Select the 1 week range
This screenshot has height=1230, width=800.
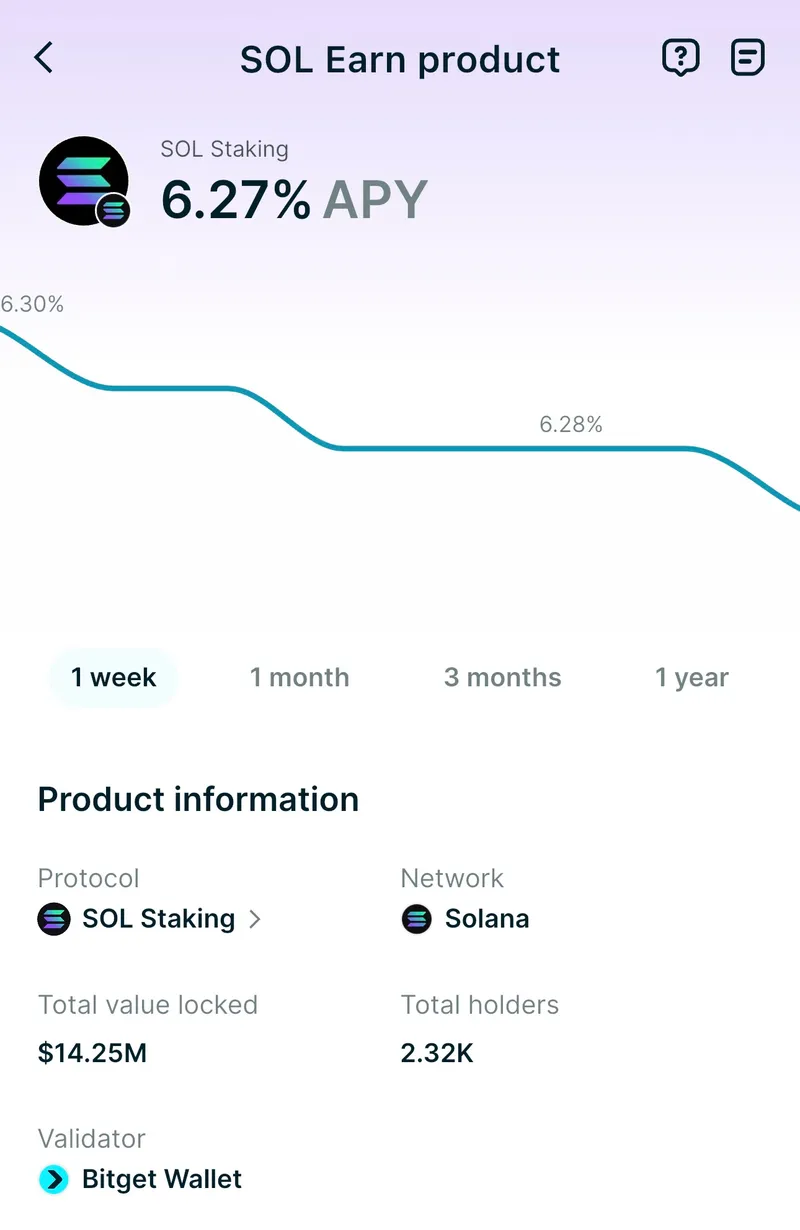(x=113, y=677)
